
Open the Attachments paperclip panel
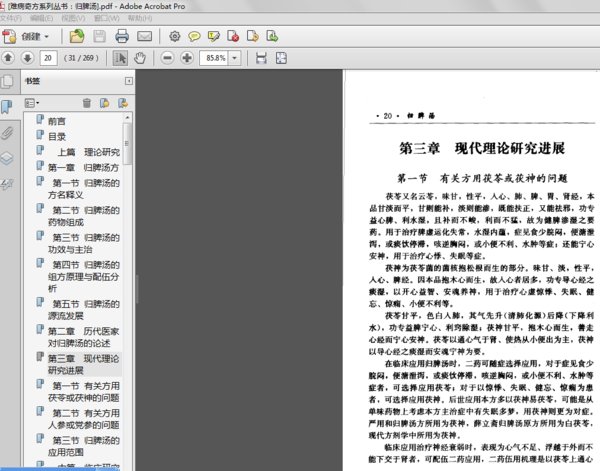coord(7,133)
